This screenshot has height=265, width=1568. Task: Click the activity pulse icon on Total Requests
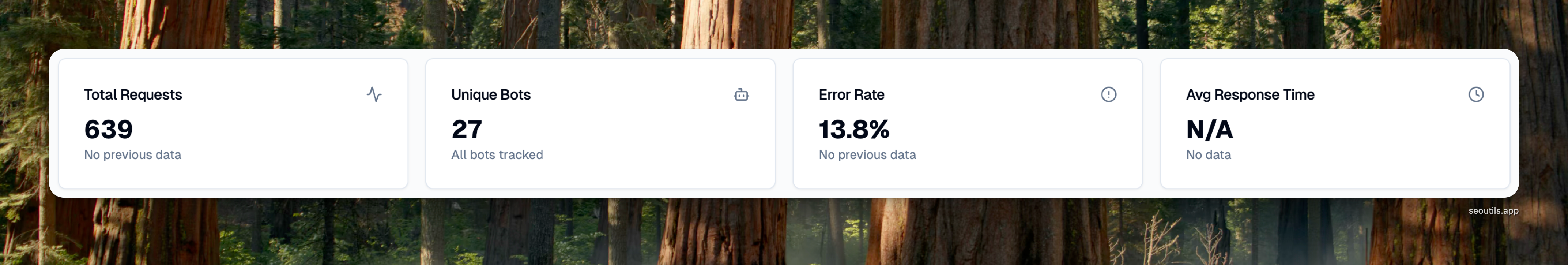(374, 94)
